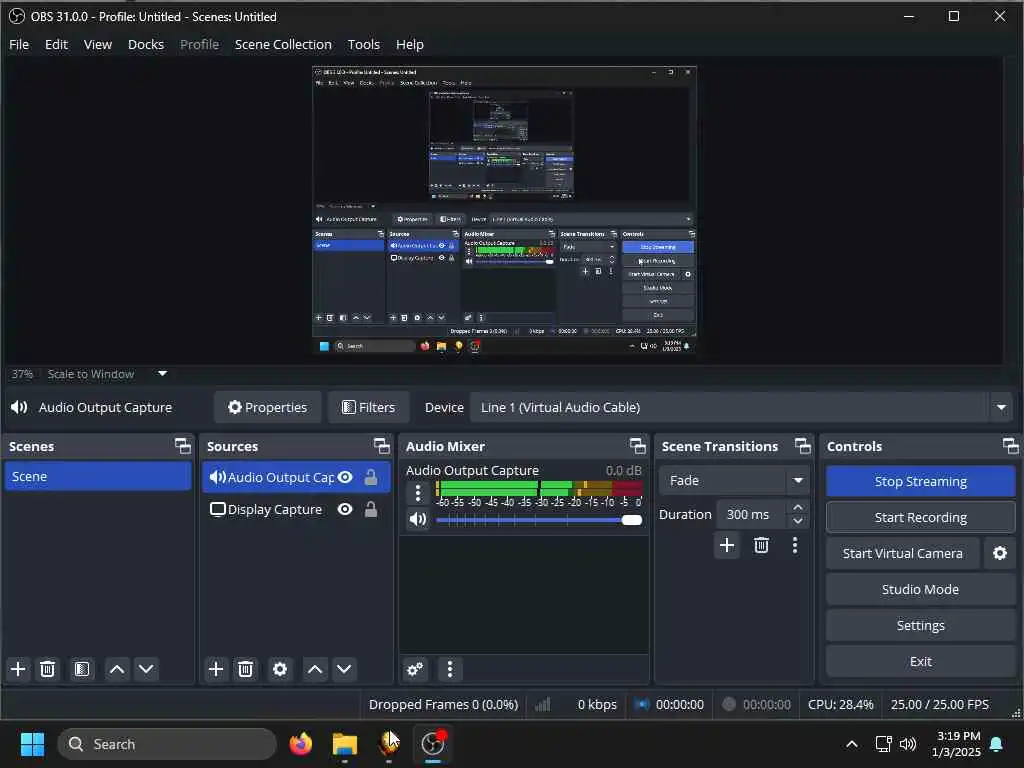Move source up in Sources panel
Screen dimensions: 1024x768
click(x=315, y=669)
